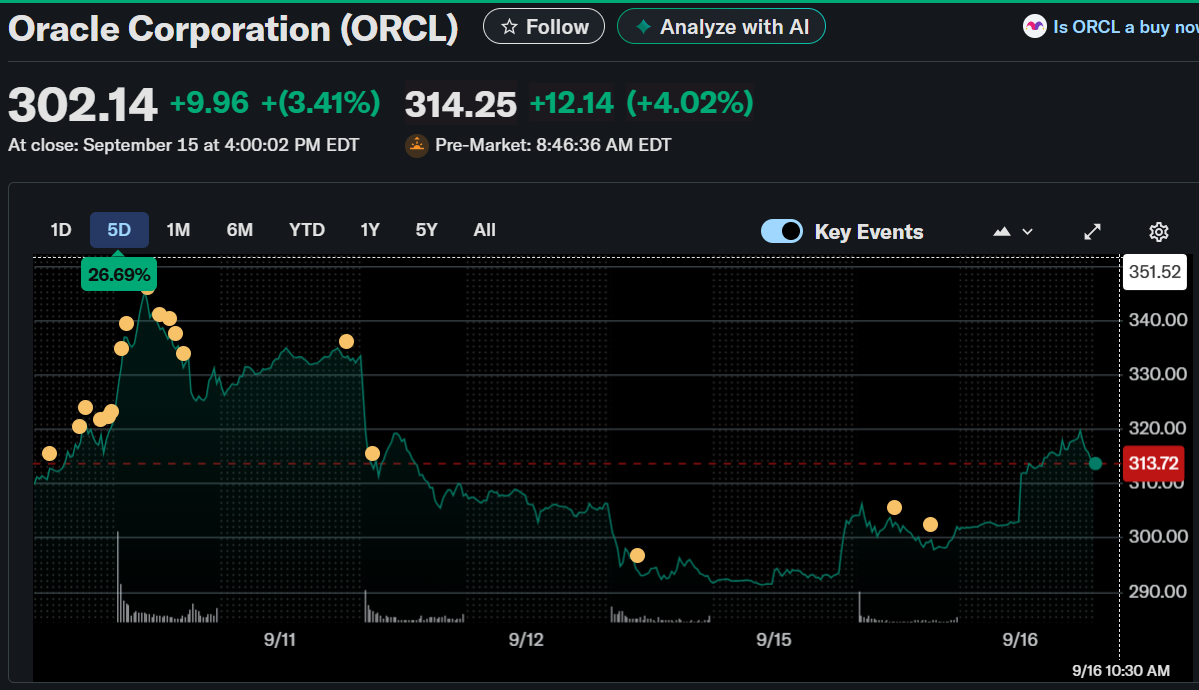
Task: Select the 1D chart range
Action: [60, 230]
